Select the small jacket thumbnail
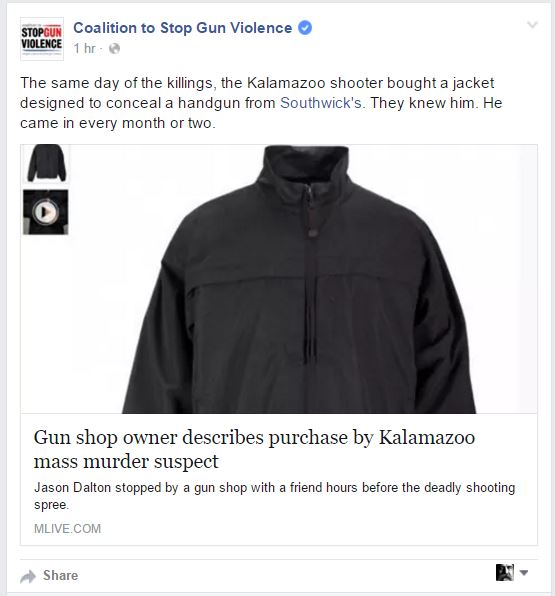555x596 pixels. [x=46, y=164]
